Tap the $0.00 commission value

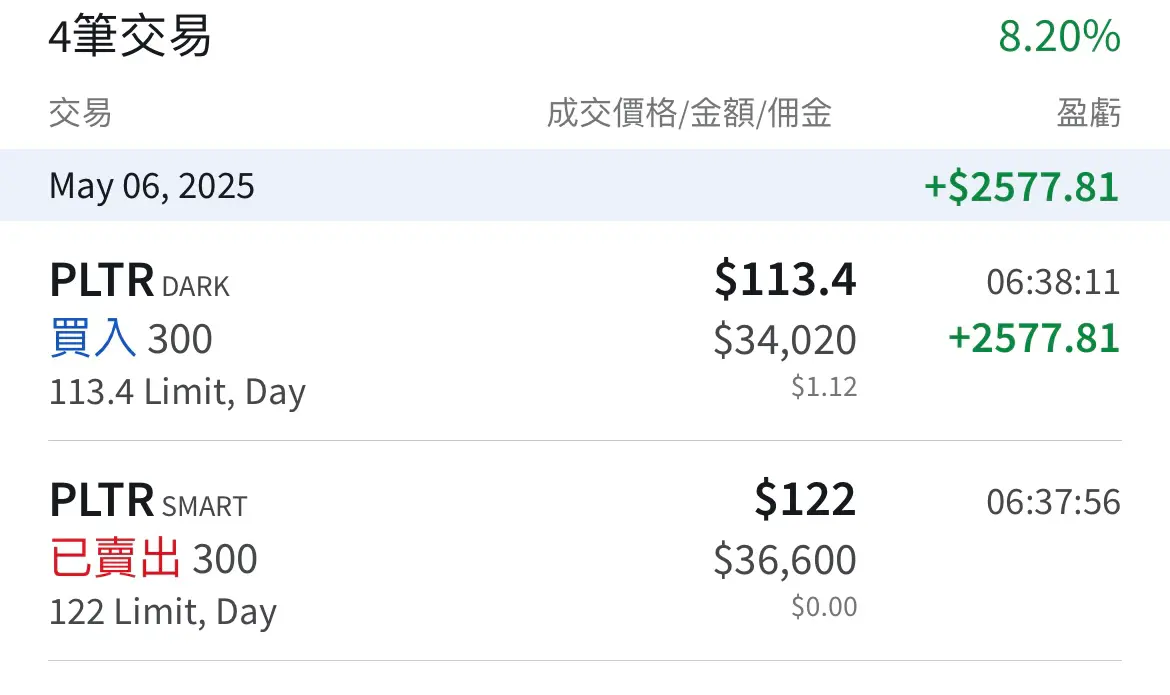pyautogui.click(x=824, y=606)
